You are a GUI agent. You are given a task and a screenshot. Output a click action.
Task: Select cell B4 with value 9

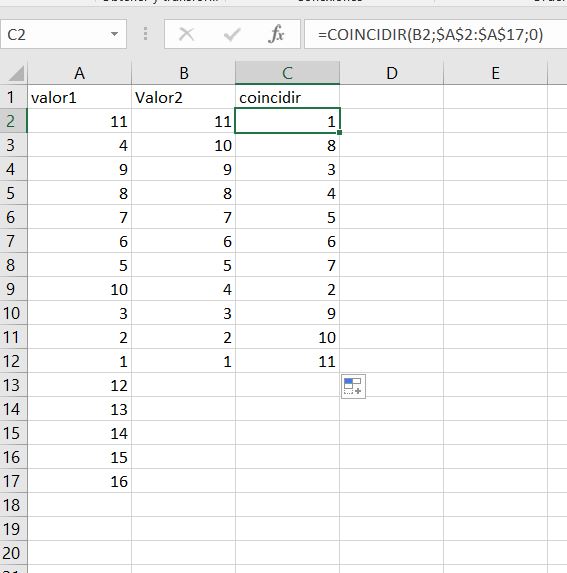tap(183, 169)
